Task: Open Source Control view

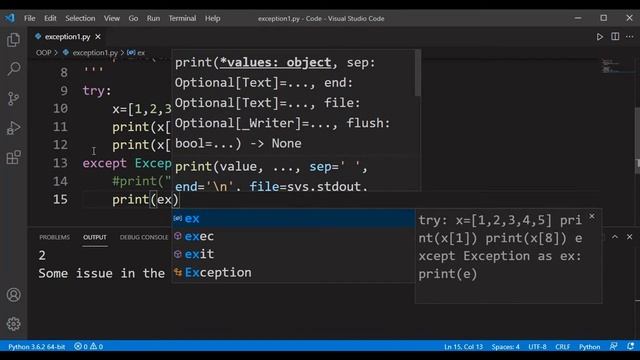Action: pyautogui.click(x=13, y=98)
